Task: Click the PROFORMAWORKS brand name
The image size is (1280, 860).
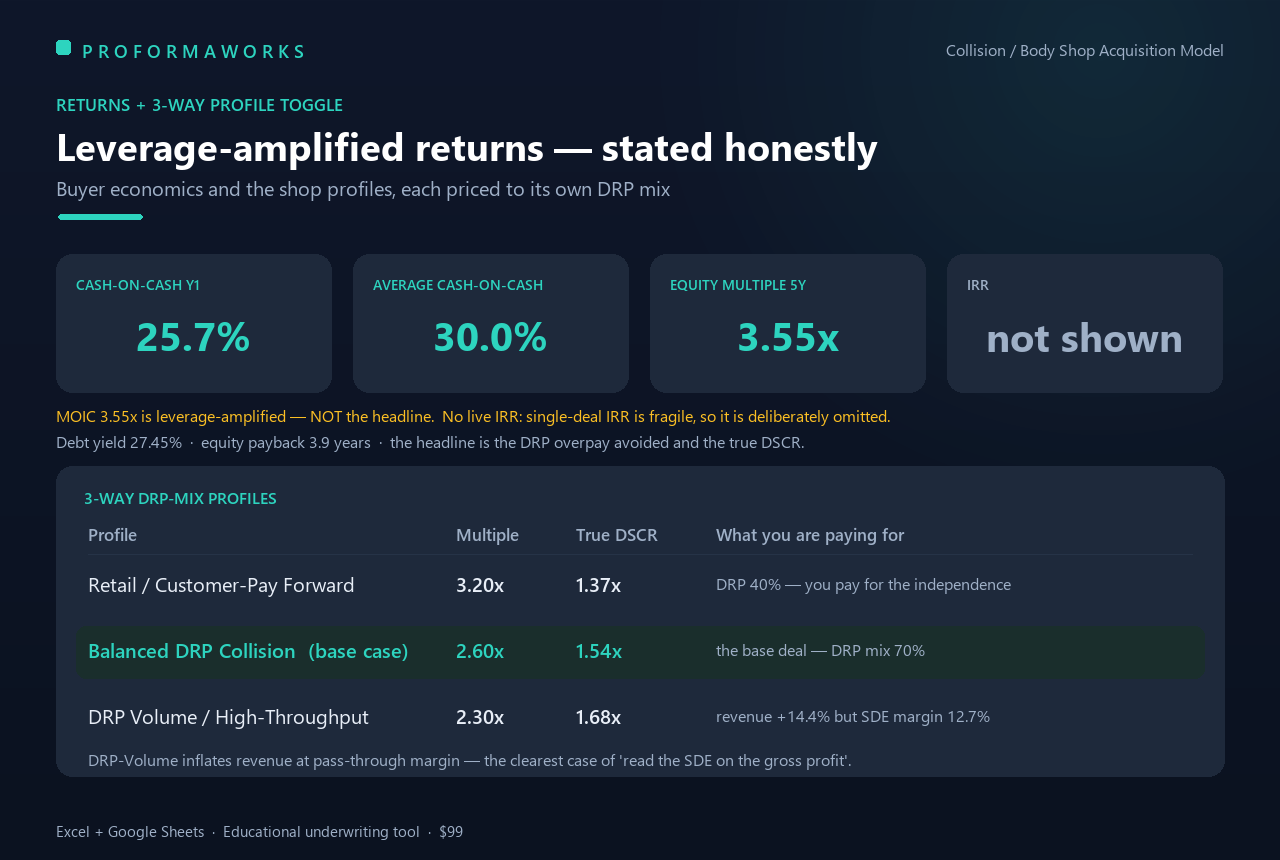Action: [x=193, y=51]
